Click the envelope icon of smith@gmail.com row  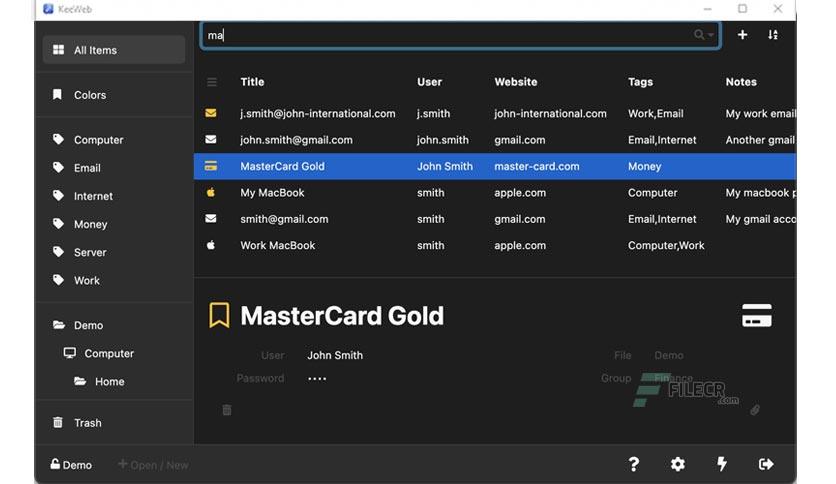click(x=211, y=219)
